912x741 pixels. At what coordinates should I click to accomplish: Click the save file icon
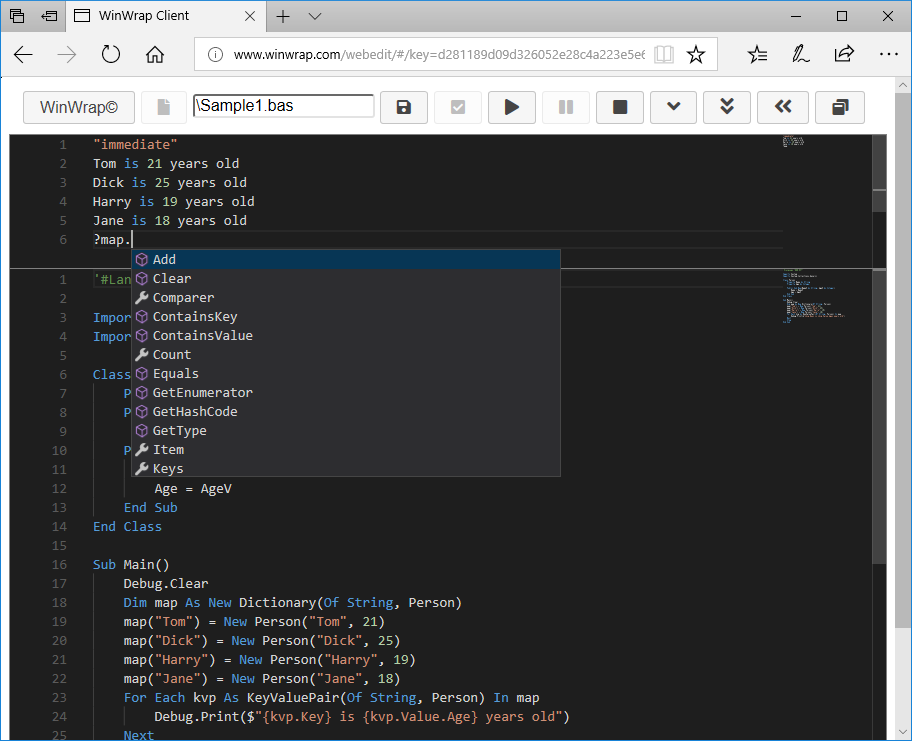[404, 107]
